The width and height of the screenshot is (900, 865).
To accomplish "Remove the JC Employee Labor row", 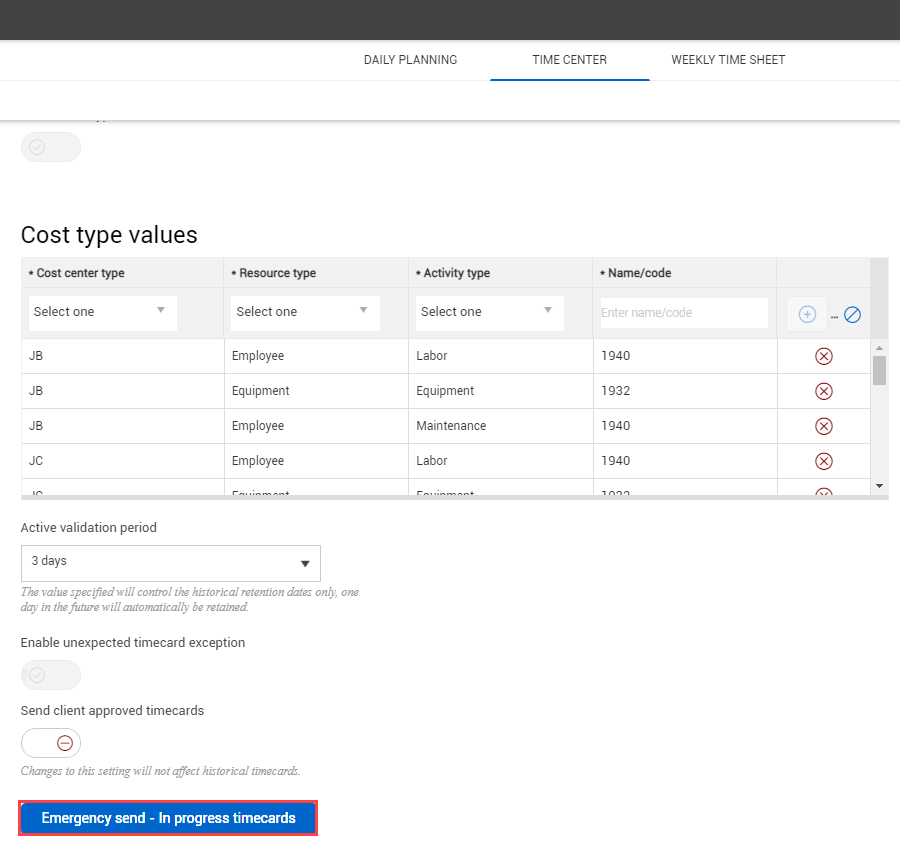I will point(824,461).
